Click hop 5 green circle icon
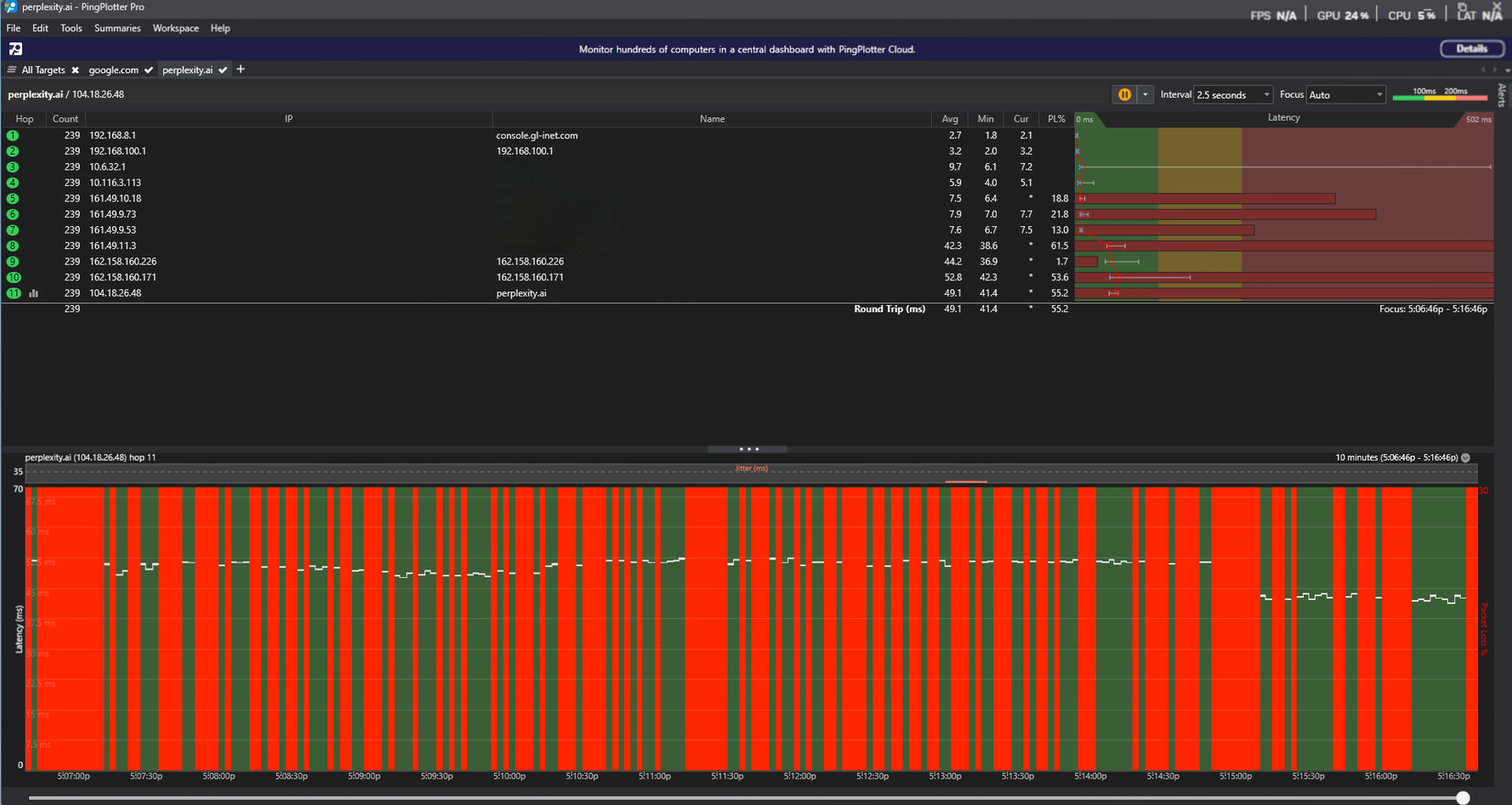 [13, 199]
